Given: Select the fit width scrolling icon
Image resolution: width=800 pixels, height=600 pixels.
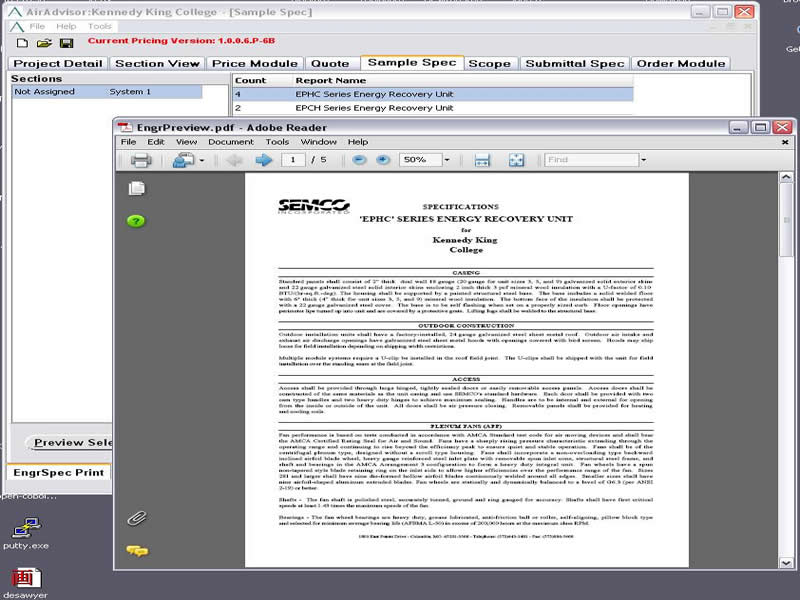Looking at the screenshot, I should 482,160.
